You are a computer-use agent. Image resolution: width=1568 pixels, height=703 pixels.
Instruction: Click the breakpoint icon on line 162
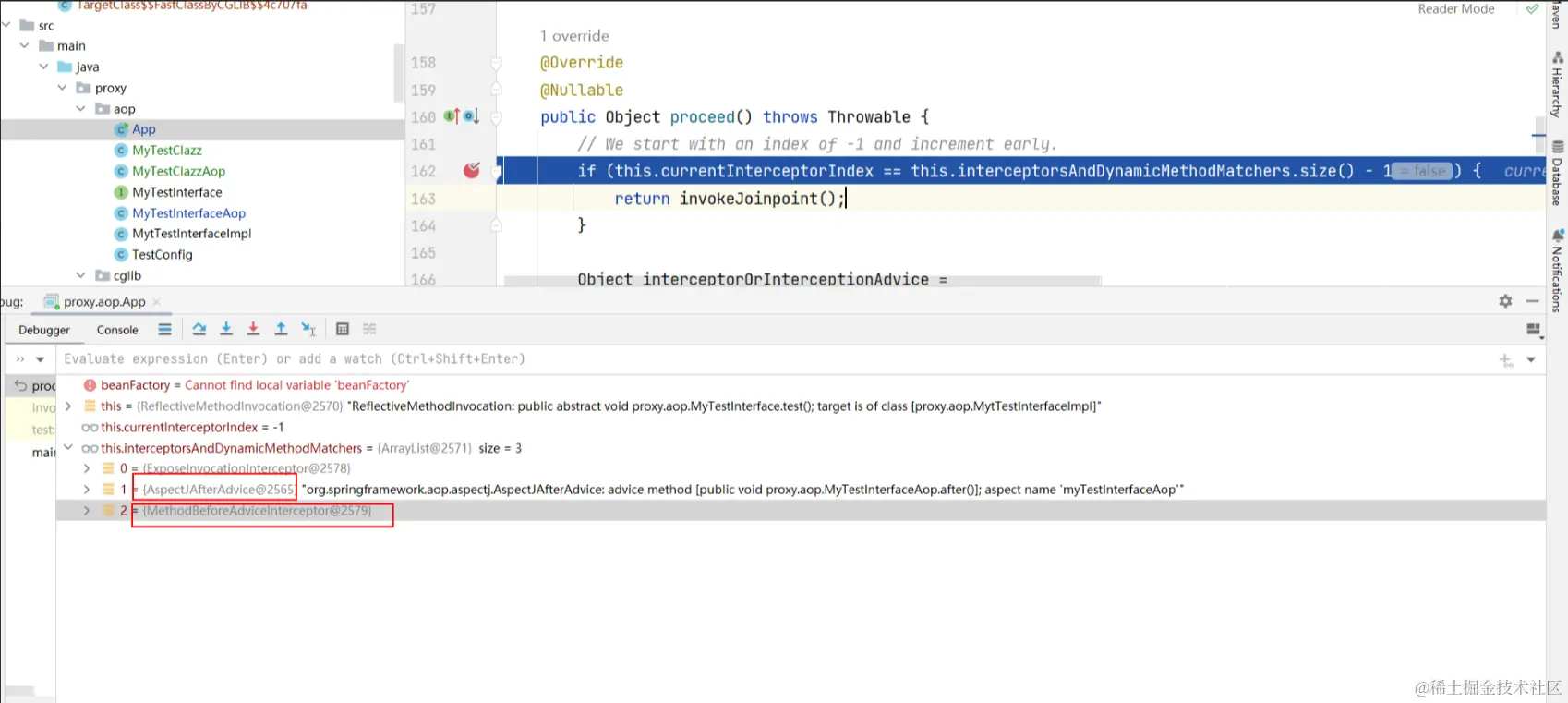pyautogui.click(x=472, y=170)
